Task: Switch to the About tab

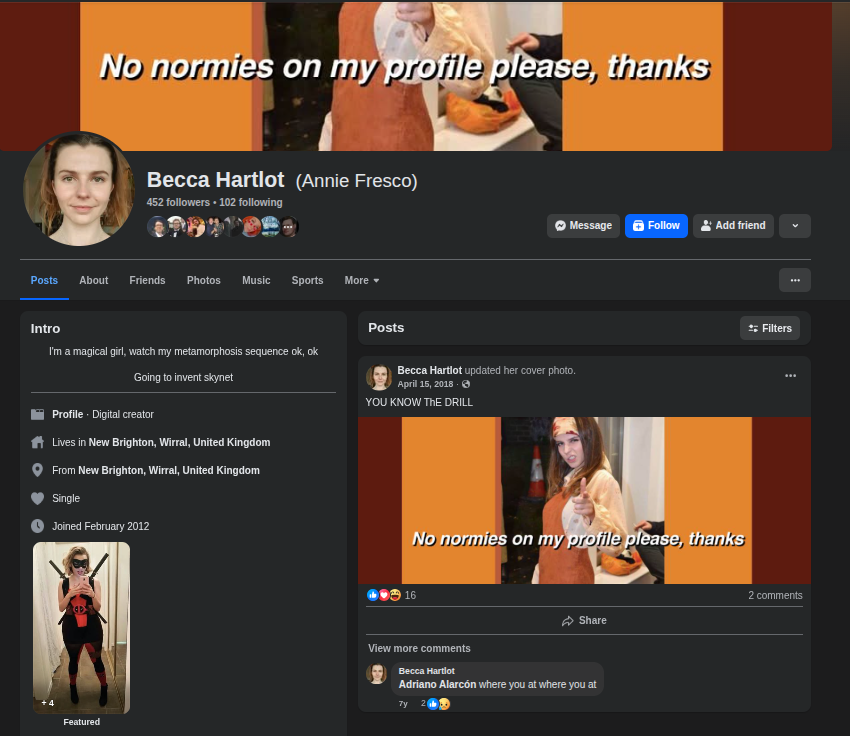Action: (x=94, y=281)
